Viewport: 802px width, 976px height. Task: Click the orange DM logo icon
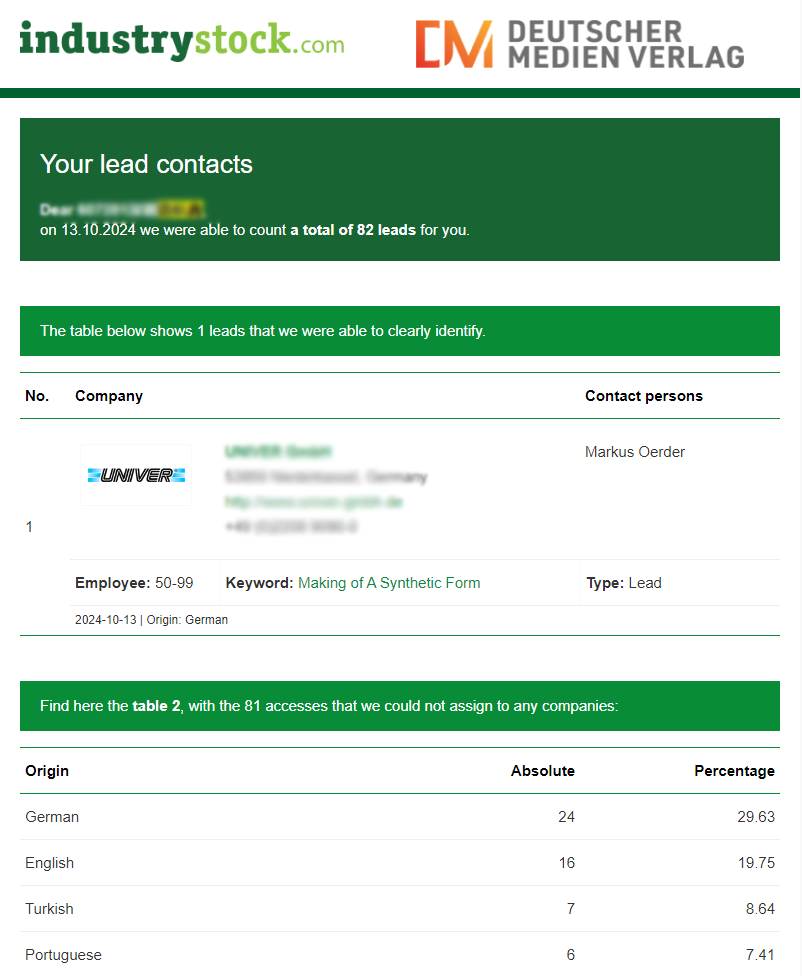pyautogui.click(x=454, y=45)
